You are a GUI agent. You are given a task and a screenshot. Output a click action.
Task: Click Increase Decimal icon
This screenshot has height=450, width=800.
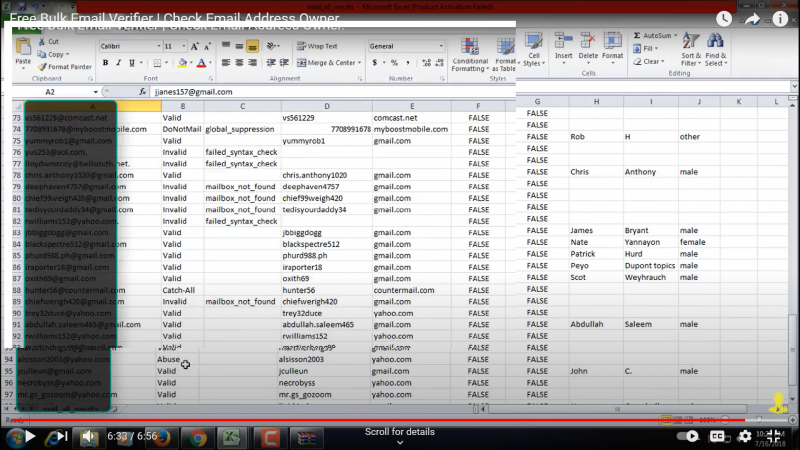427,63
